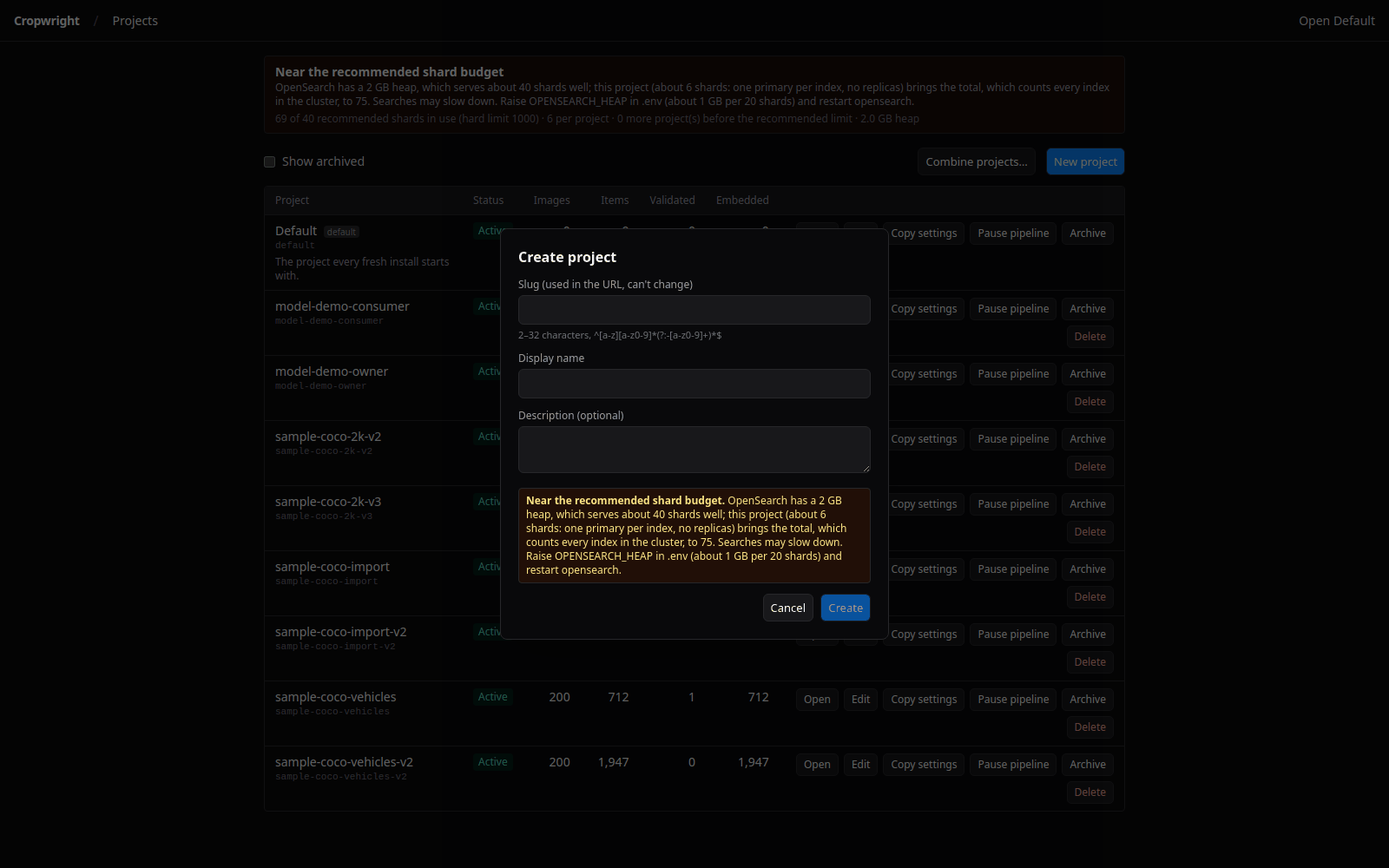Delete the model-demo-owner project
The image size is (1389, 868).
click(x=1089, y=402)
